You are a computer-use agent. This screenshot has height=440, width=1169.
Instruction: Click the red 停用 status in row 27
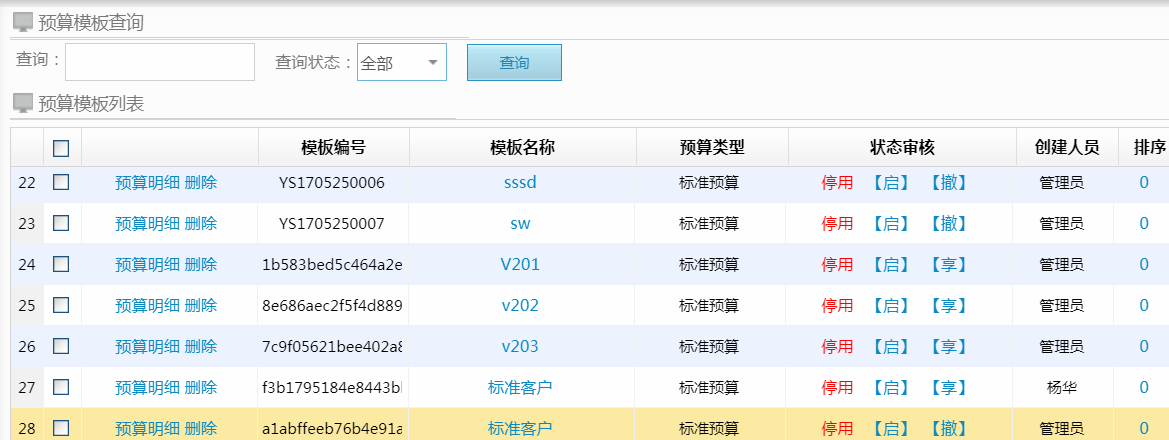coord(837,387)
